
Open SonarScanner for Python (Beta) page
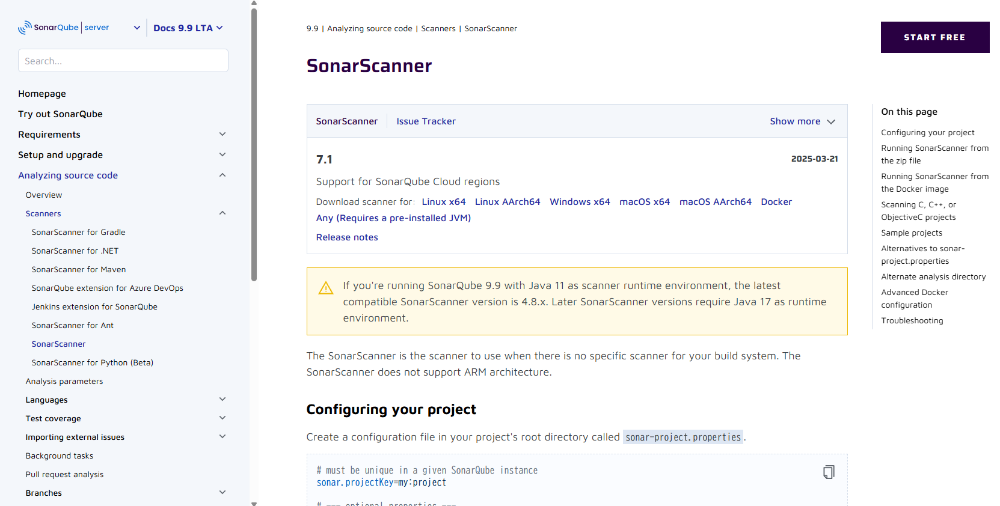pos(92,362)
